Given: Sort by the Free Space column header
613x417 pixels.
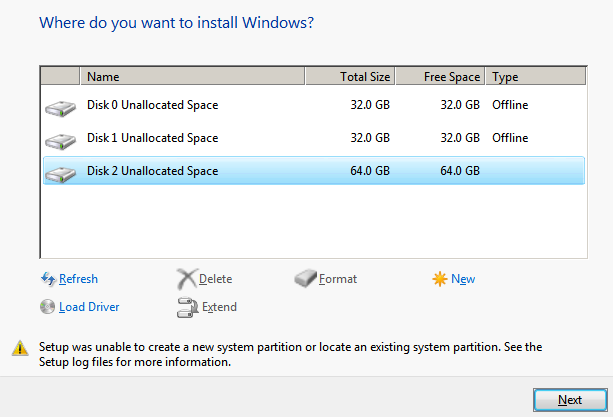Looking at the screenshot, I should coord(440,76).
